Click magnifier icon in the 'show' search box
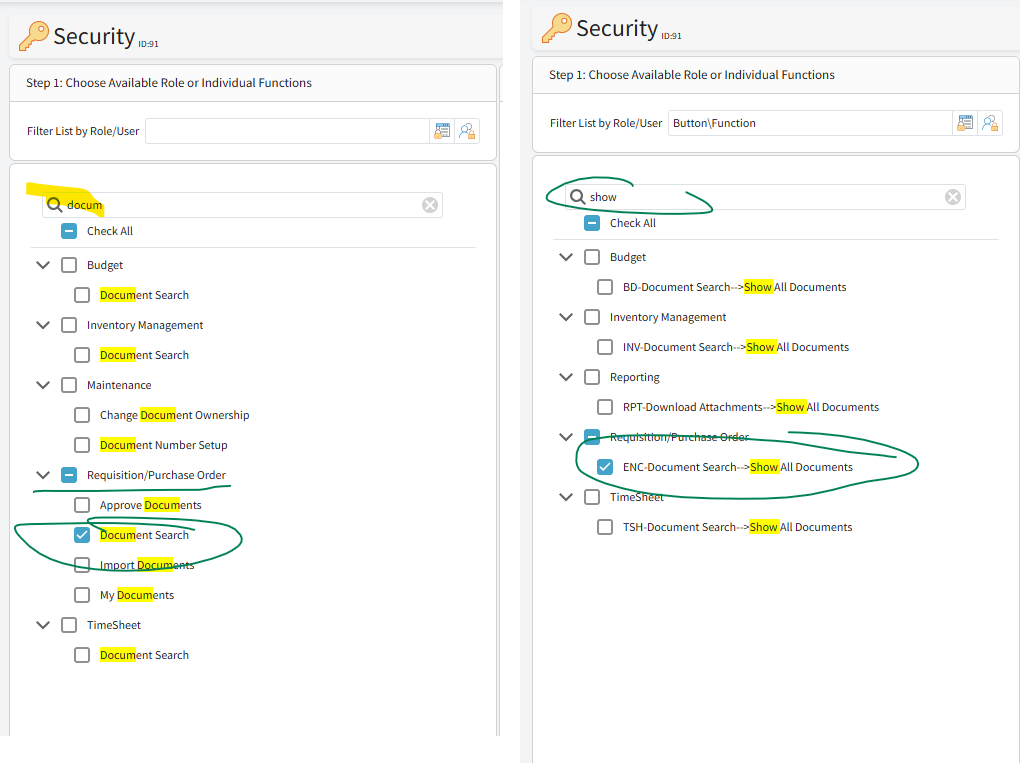The image size is (1020, 763). pos(577,197)
